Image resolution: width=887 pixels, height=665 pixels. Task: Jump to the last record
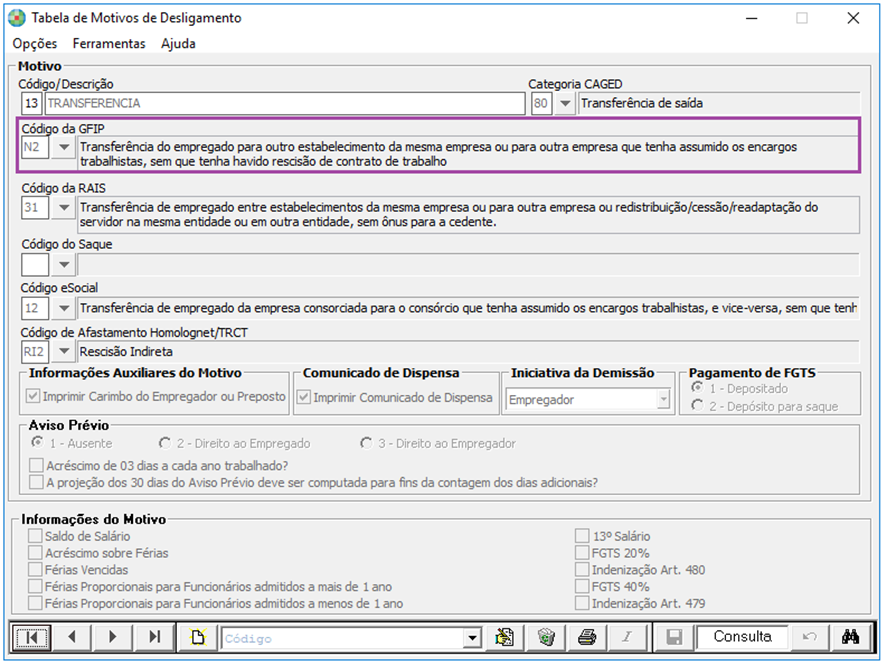(x=154, y=637)
